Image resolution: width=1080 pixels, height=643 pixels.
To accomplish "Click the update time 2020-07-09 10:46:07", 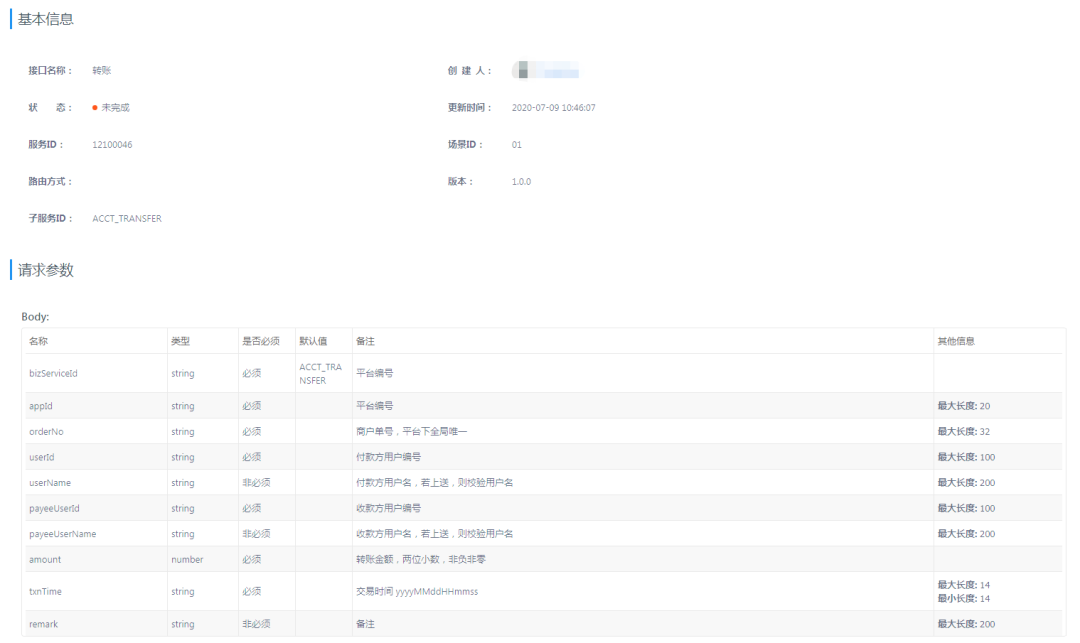I will pos(553,107).
